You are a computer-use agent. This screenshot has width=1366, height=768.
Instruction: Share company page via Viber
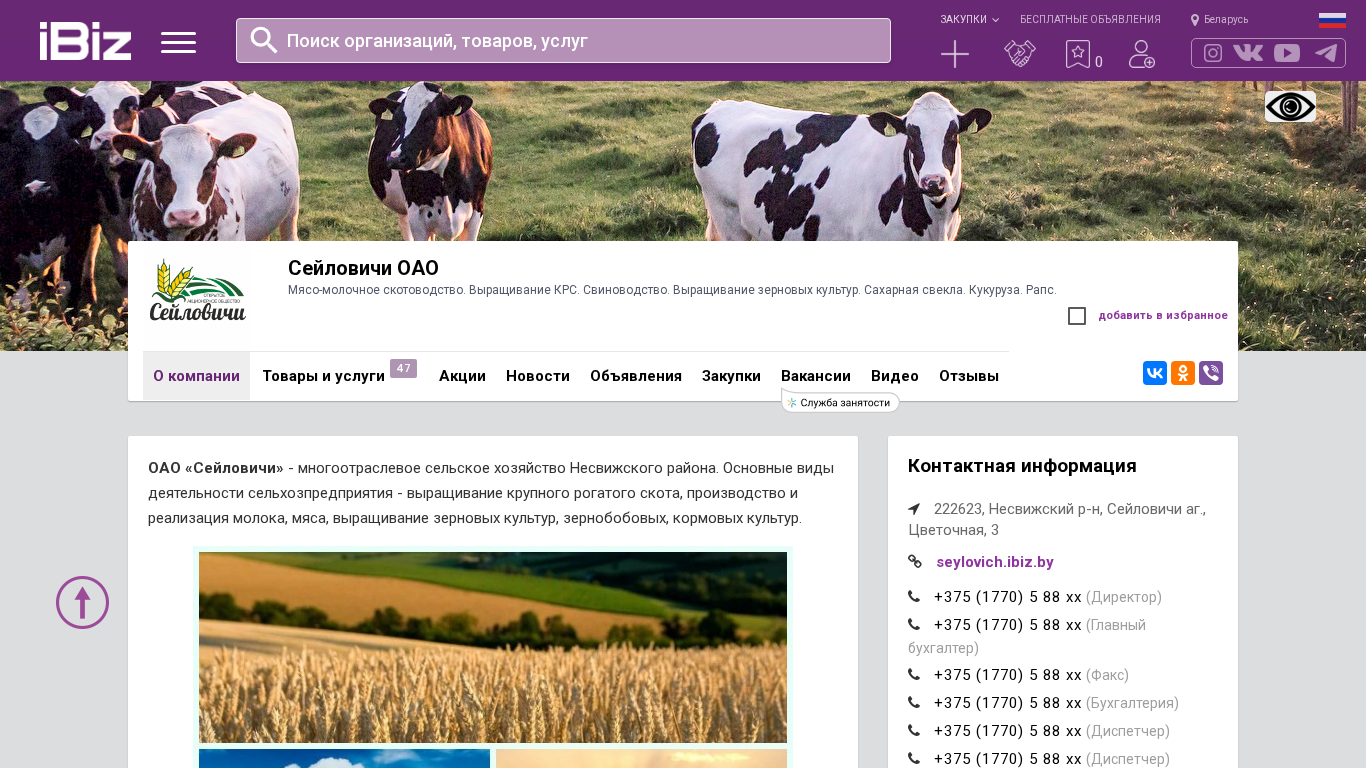click(1211, 373)
